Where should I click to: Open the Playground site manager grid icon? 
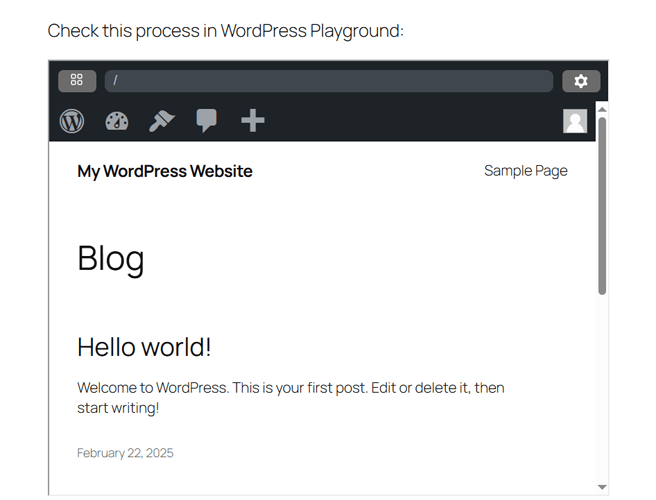77,81
